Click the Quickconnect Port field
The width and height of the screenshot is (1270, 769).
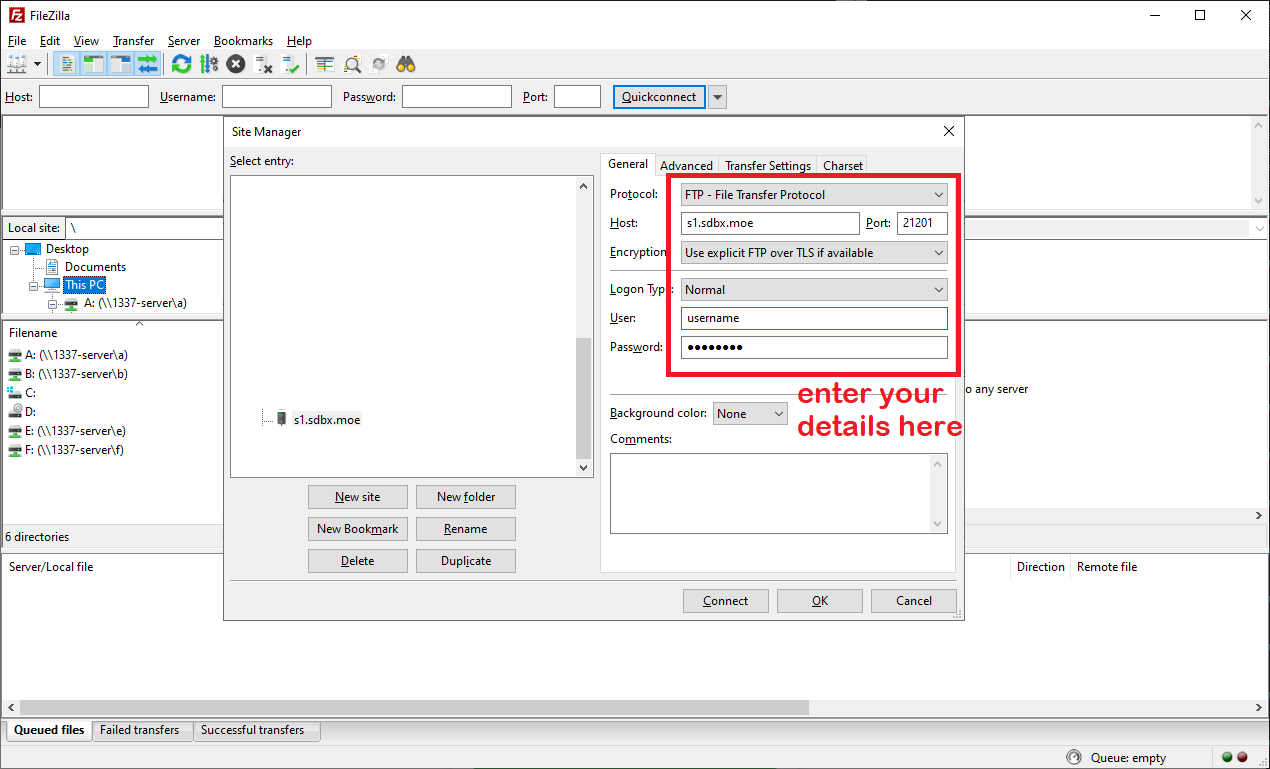tap(577, 97)
